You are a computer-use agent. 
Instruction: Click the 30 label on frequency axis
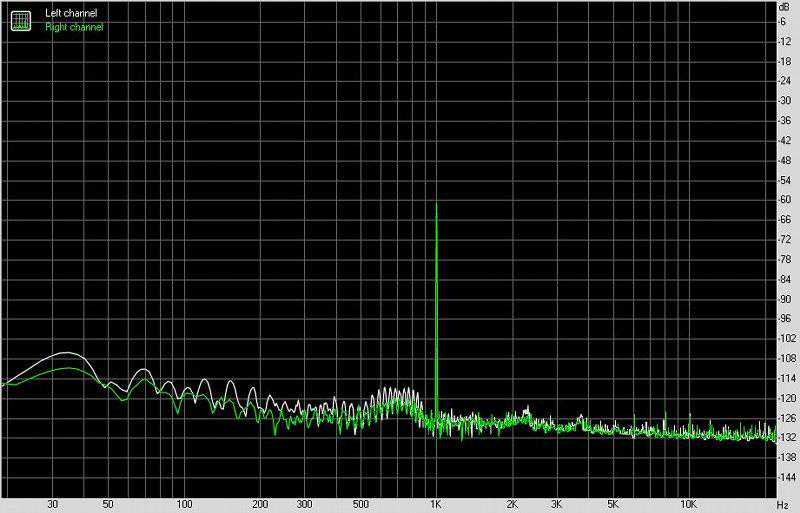click(x=52, y=503)
